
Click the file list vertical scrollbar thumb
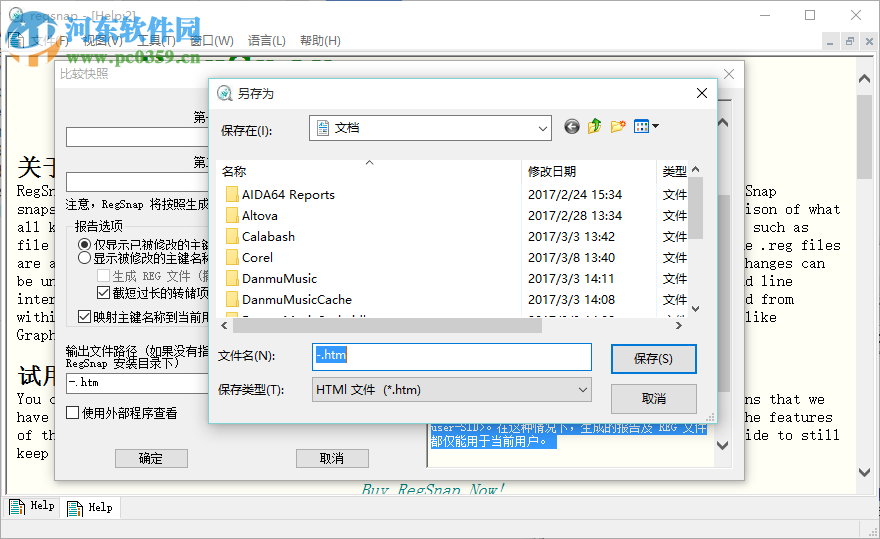[x=695, y=208]
